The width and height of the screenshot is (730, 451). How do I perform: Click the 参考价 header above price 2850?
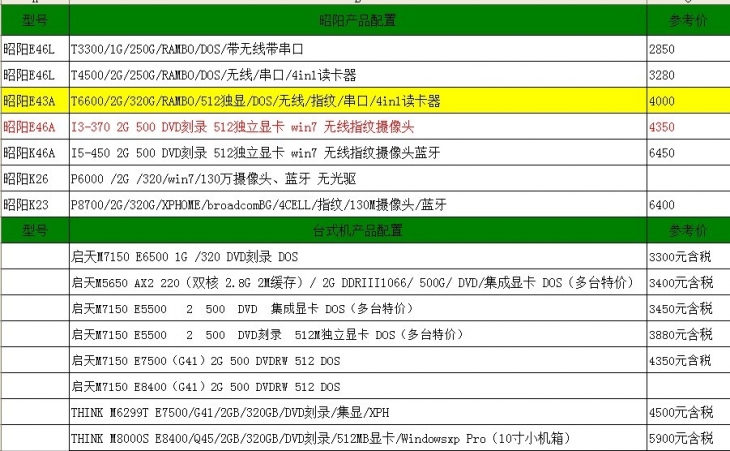(x=688, y=20)
